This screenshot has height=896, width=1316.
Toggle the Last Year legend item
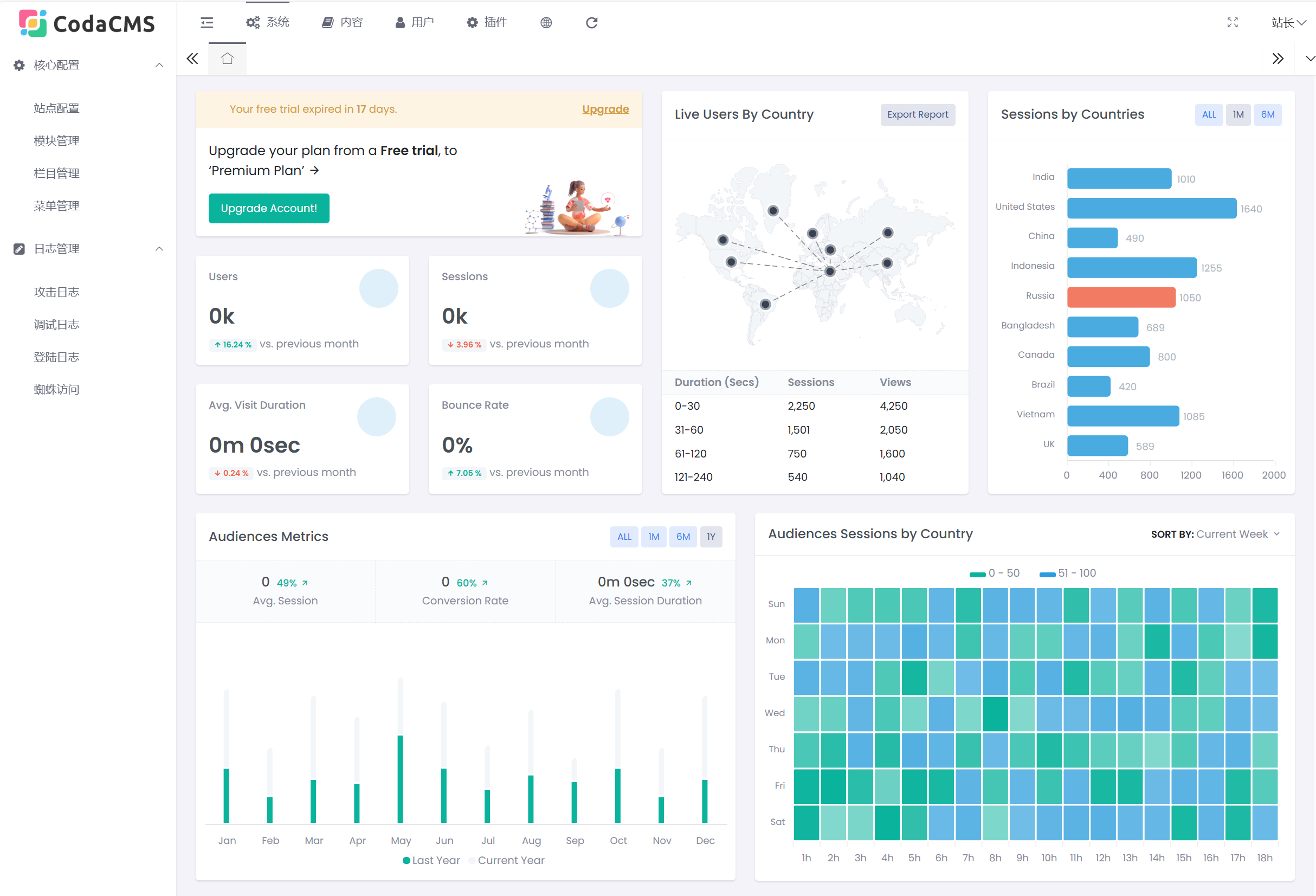(431, 860)
